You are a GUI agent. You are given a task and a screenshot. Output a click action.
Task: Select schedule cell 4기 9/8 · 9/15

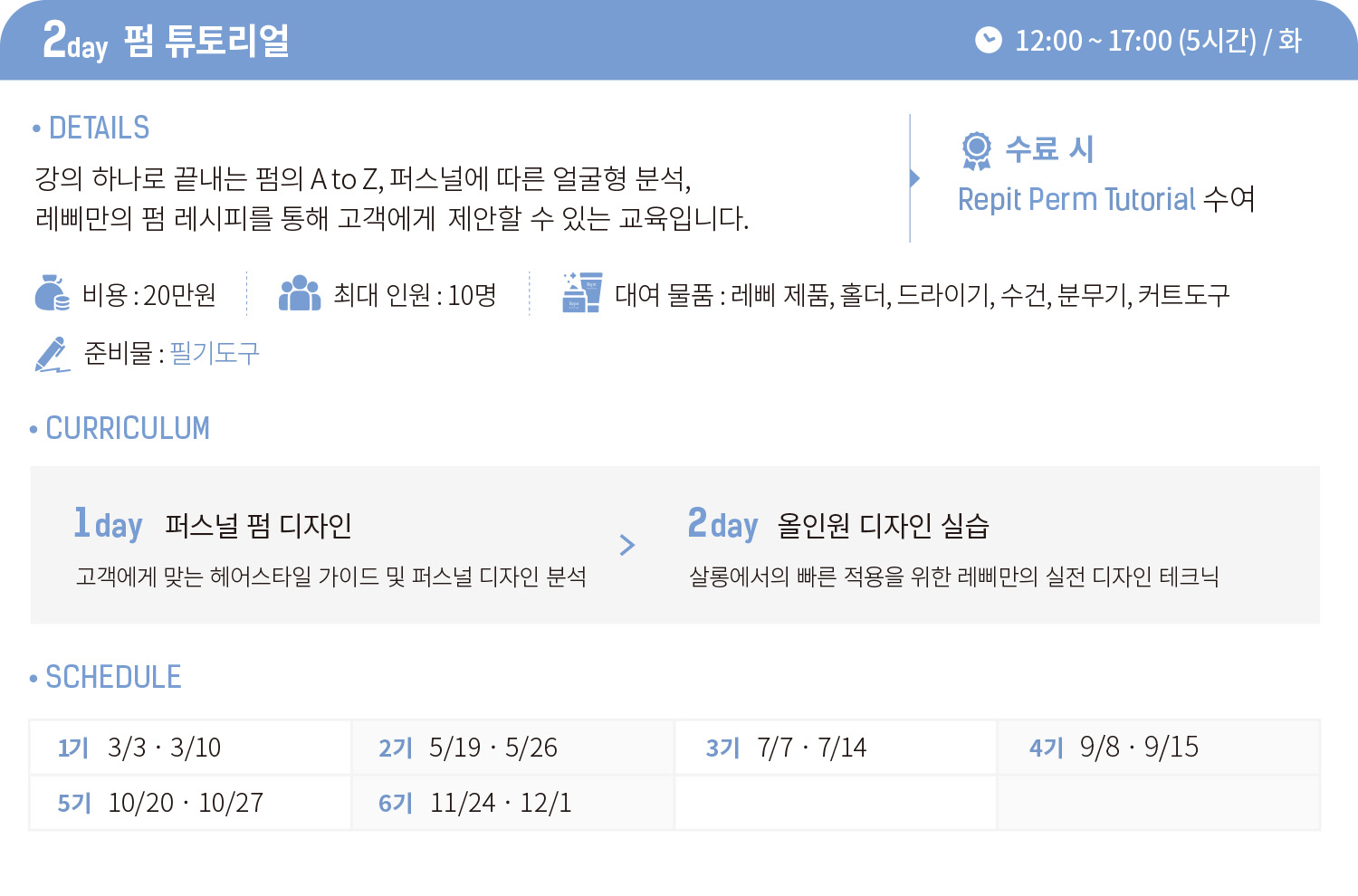tap(1159, 748)
